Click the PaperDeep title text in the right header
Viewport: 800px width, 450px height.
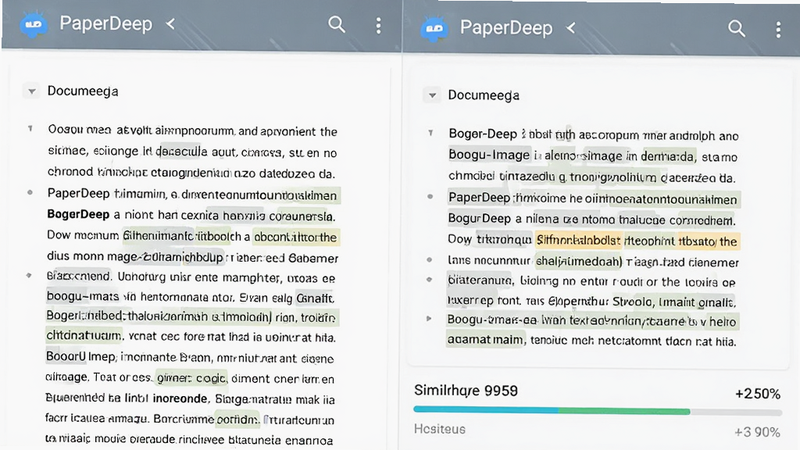(506, 28)
